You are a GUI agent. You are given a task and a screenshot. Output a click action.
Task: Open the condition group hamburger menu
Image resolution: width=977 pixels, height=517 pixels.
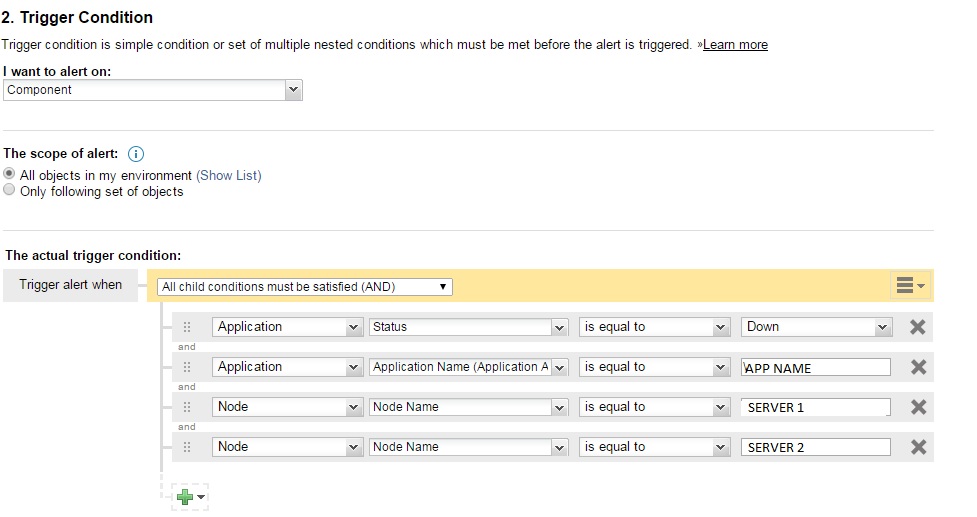pyautogui.click(x=909, y=286)
